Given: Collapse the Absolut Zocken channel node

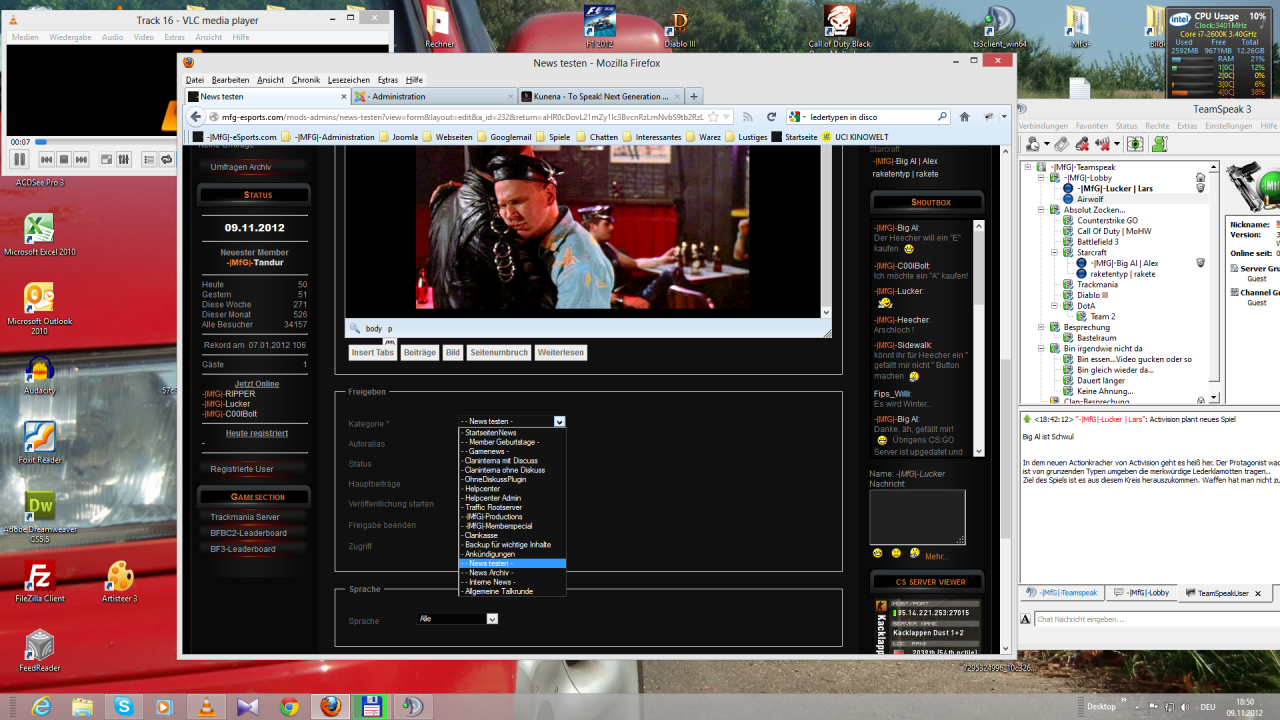Looking at the screenshot, I should click(x=1042, y=210).
